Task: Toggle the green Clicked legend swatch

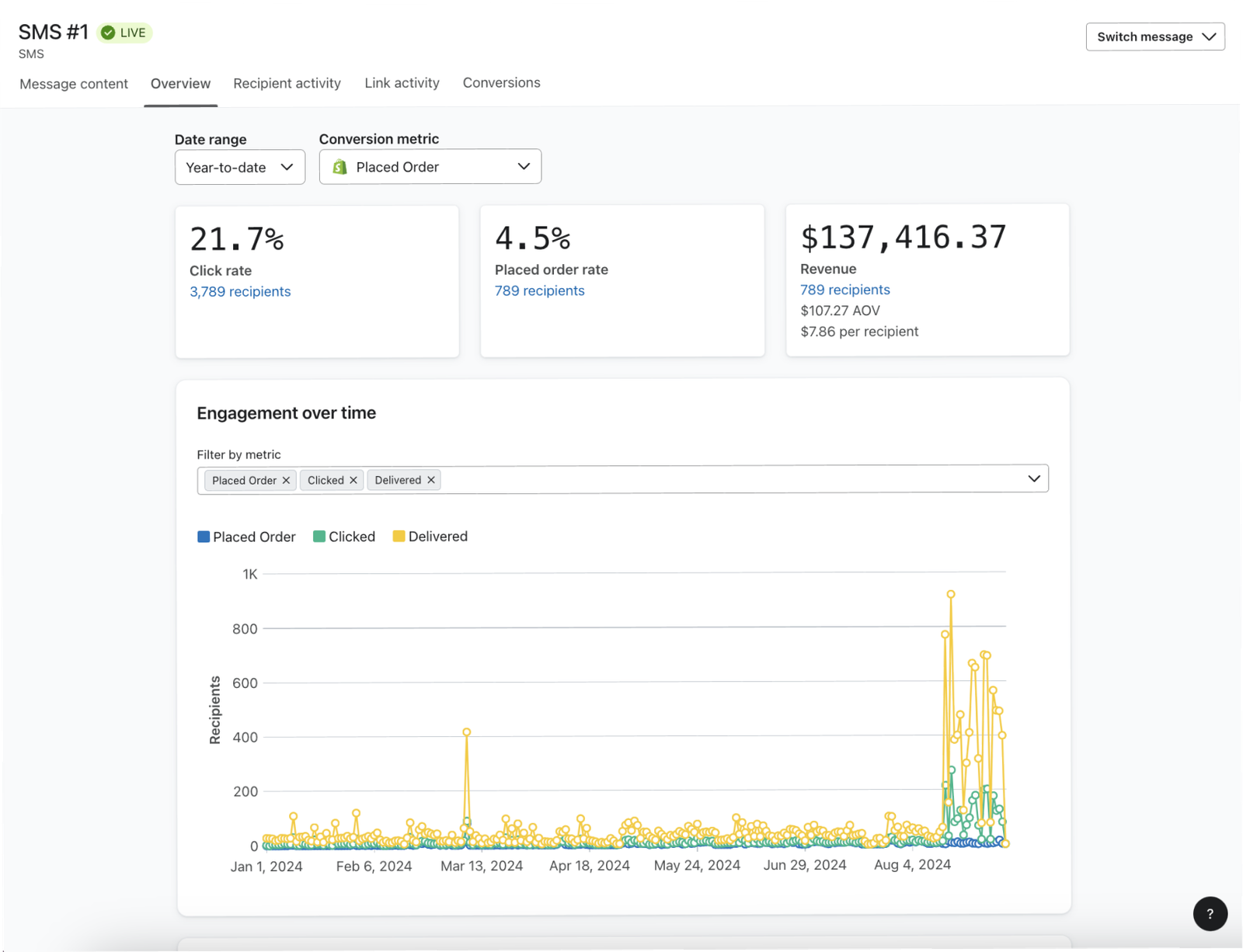Action: [319, 537]
